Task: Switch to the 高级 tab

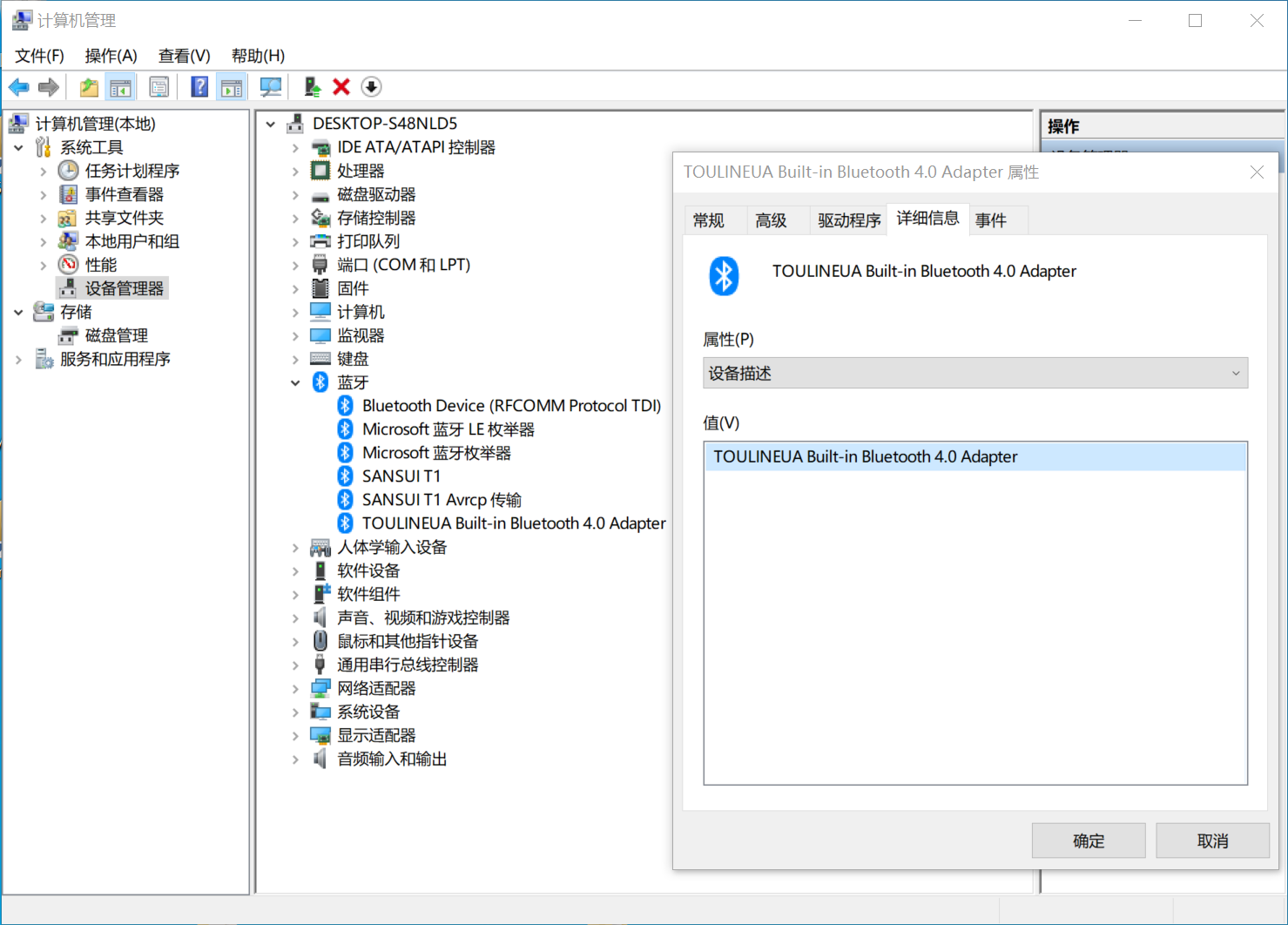Action: [771, 220]
